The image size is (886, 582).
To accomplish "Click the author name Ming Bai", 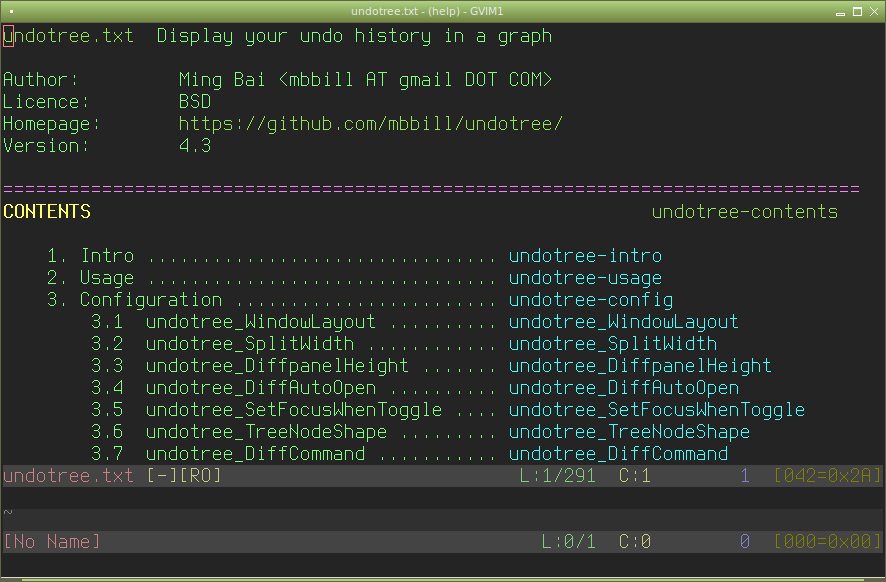I will click(x=222, y=79).
